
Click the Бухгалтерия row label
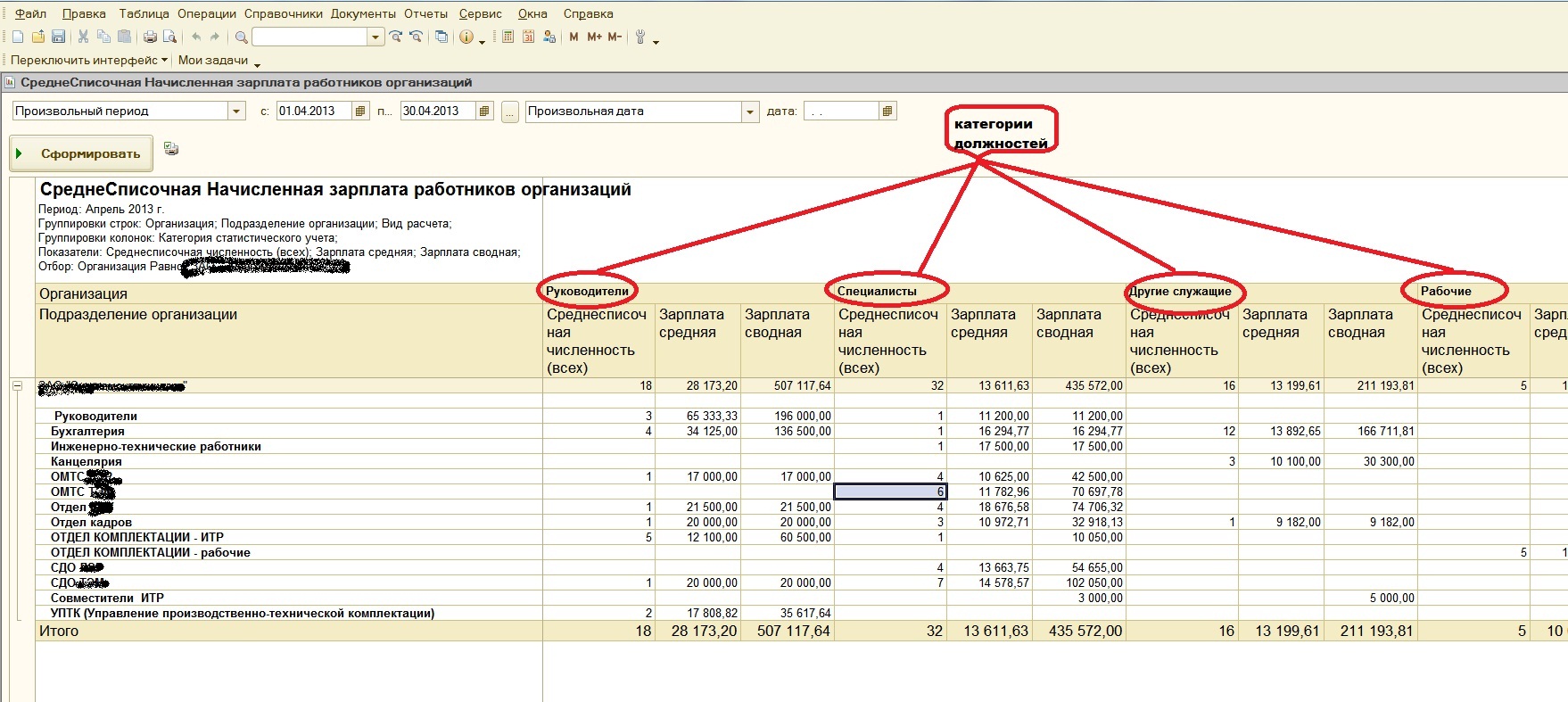point(87,431)
